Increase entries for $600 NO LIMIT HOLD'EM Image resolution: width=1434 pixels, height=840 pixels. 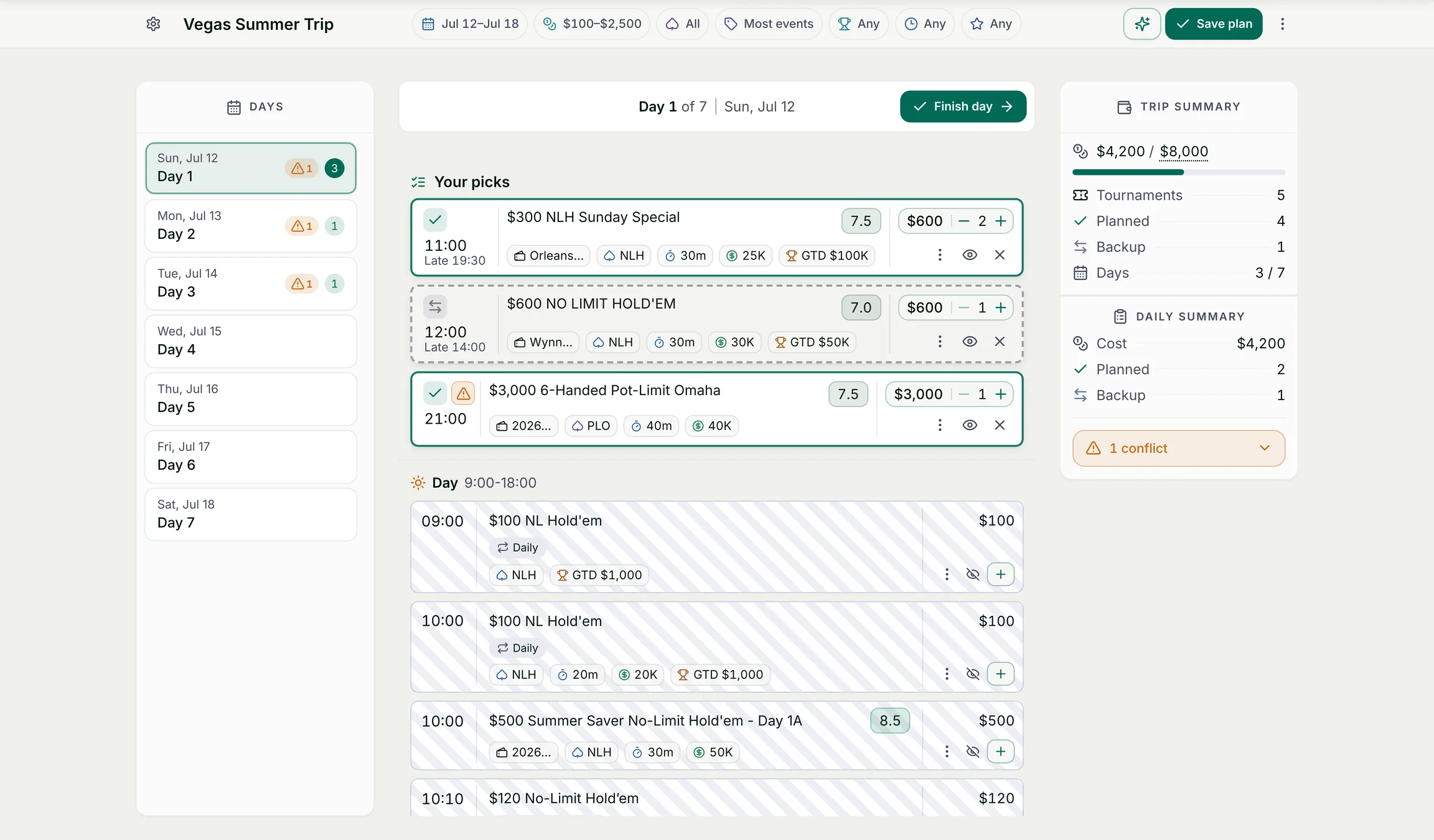pos(1001,307)
